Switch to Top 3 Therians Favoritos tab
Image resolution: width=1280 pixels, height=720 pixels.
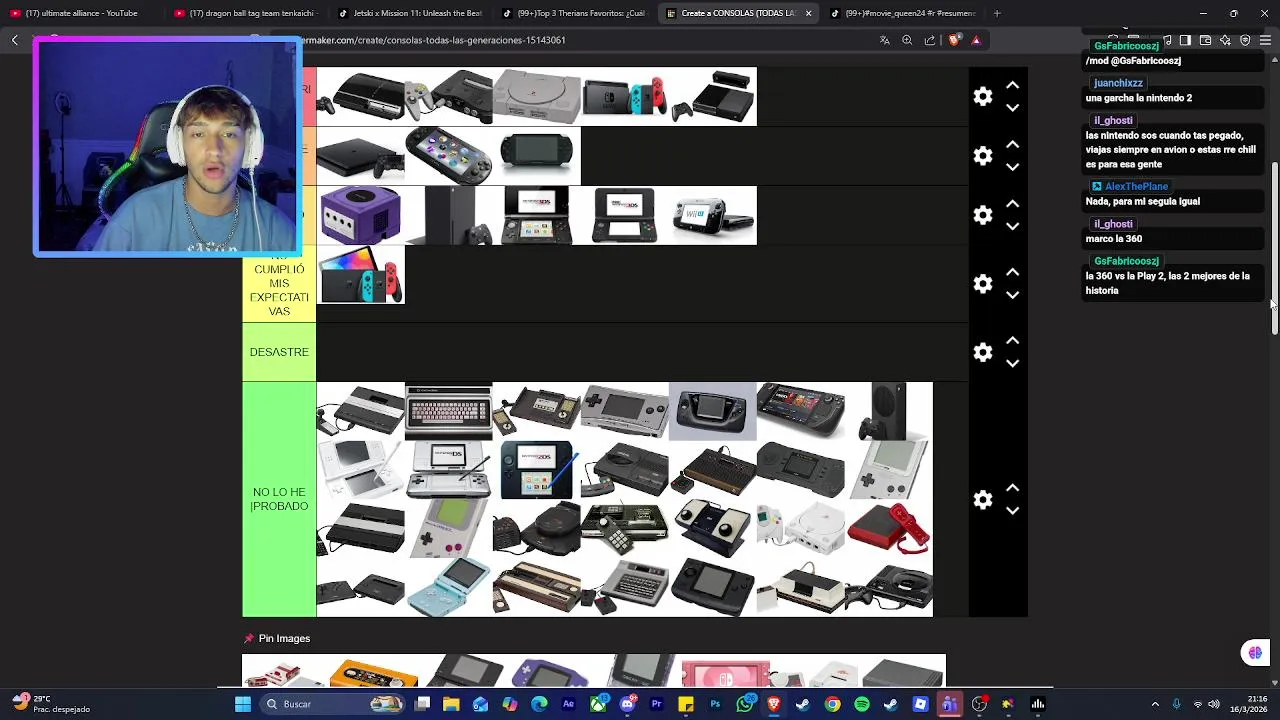(575, 13)
